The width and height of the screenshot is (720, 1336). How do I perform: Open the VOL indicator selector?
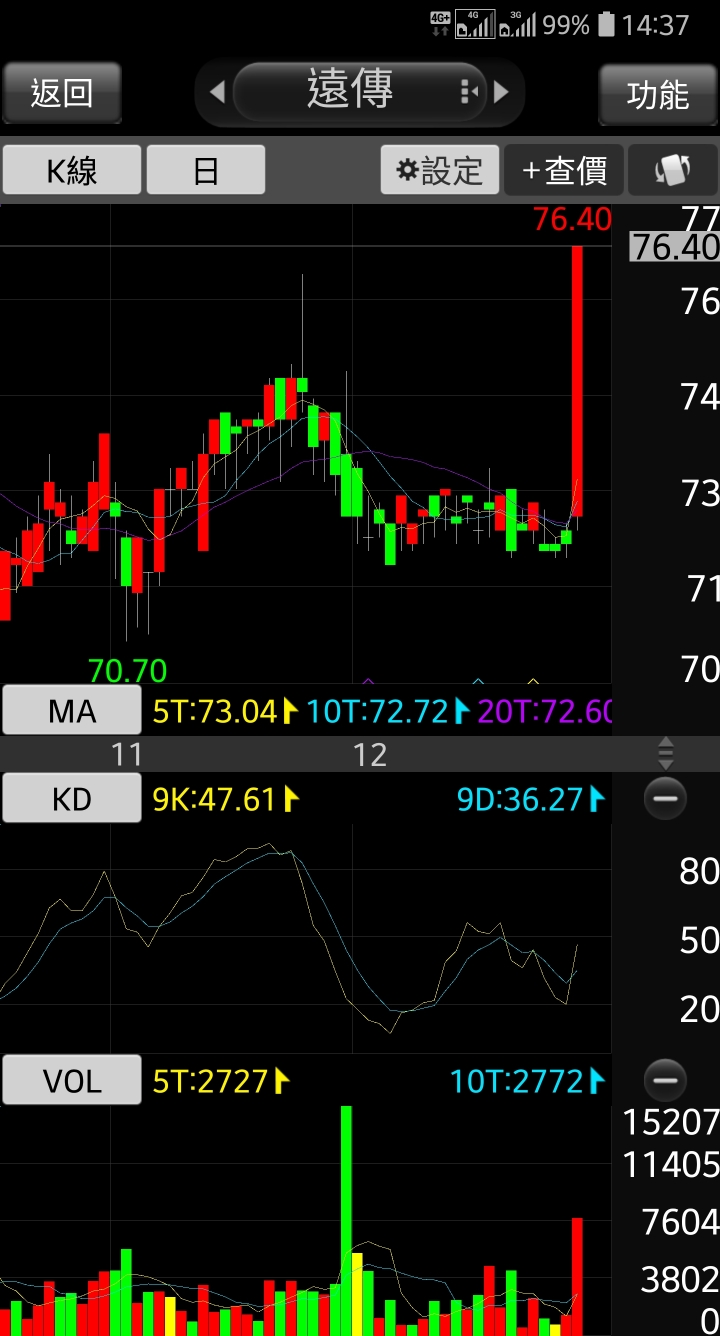72,1080
